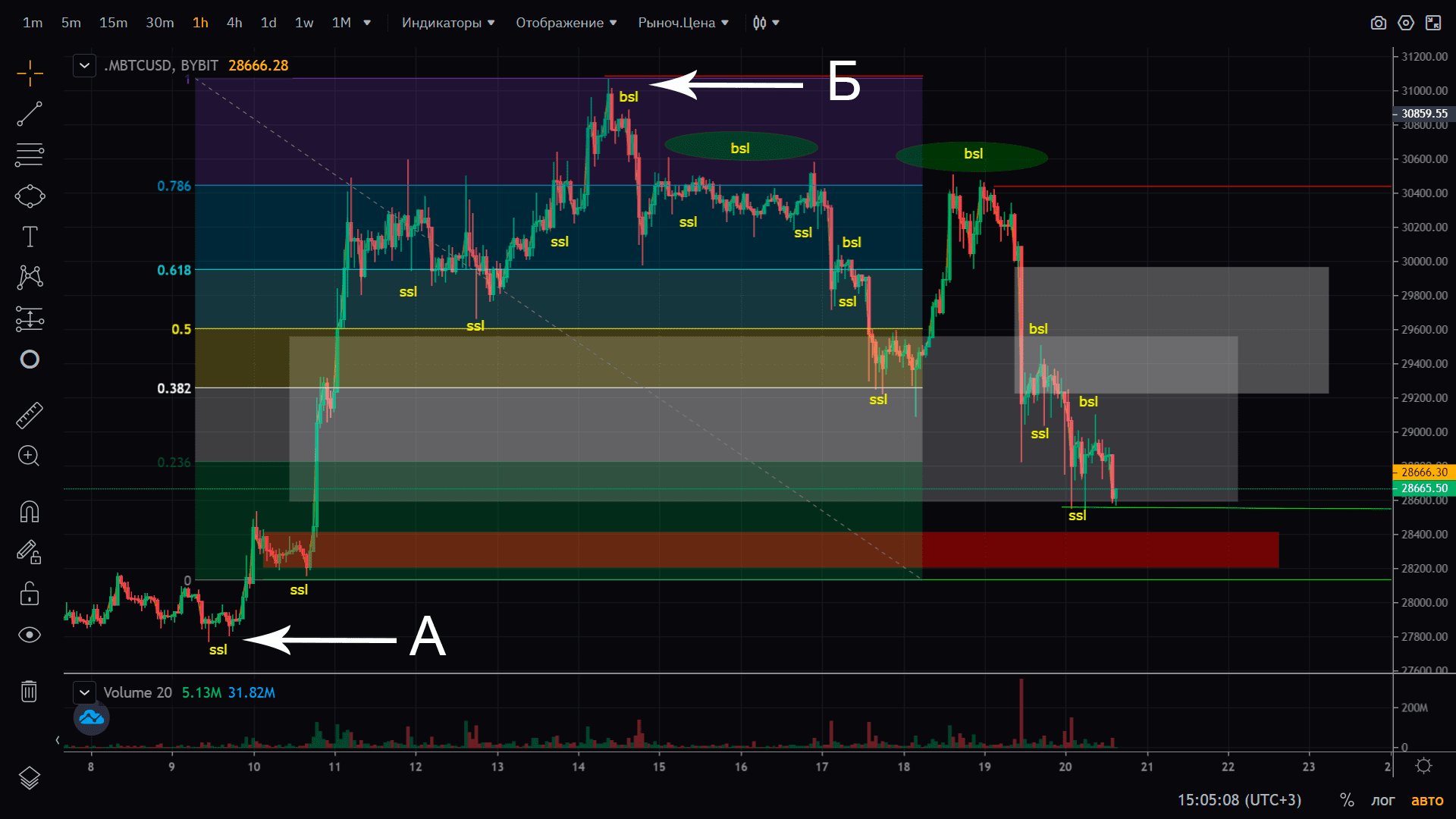This screenshot has height=819, width=1456.
Task: Toggle percent scale mode
Action: [x=1347, y=800]
